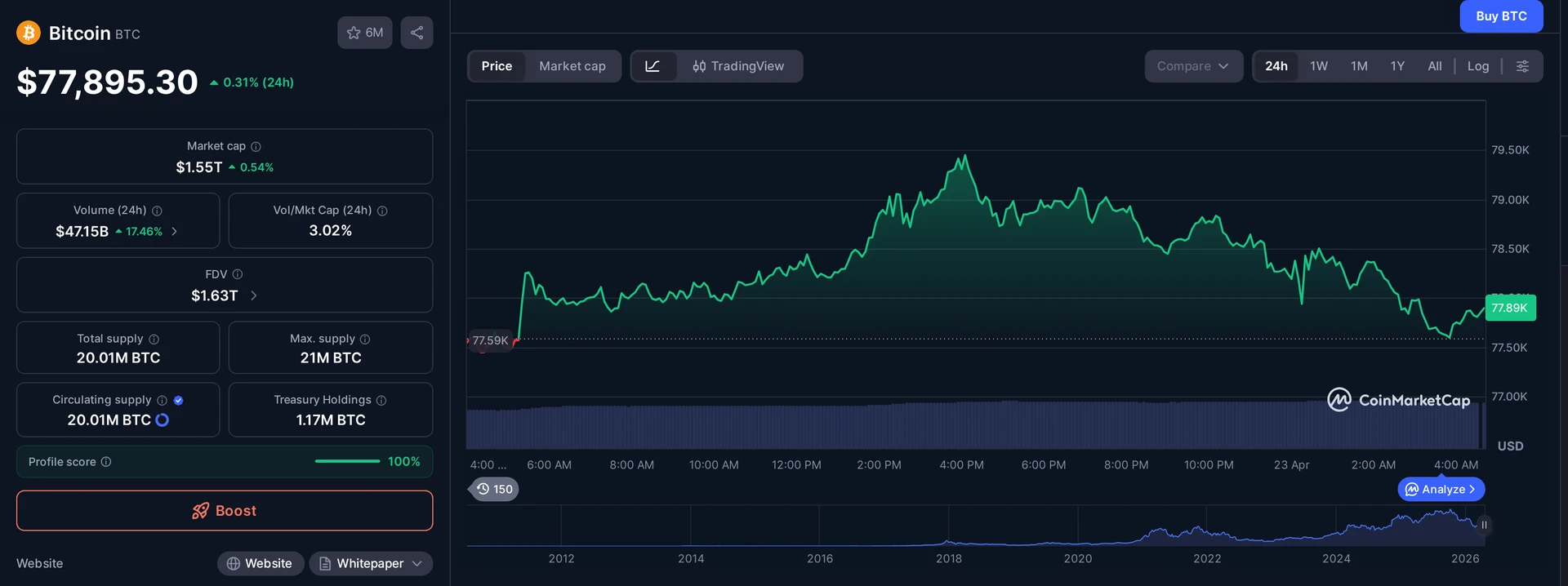Click the historical range navigator near 2018
The image size is (1568, 586).
(x=948, y=526)
